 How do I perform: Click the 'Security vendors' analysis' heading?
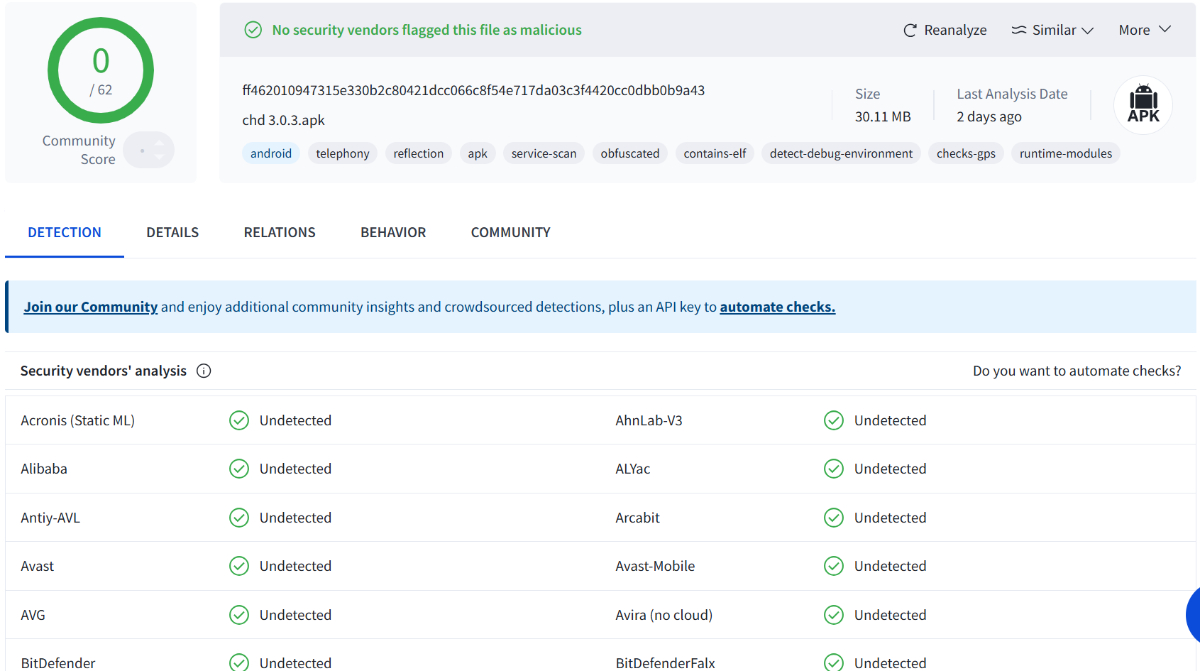tap(103, 371)
